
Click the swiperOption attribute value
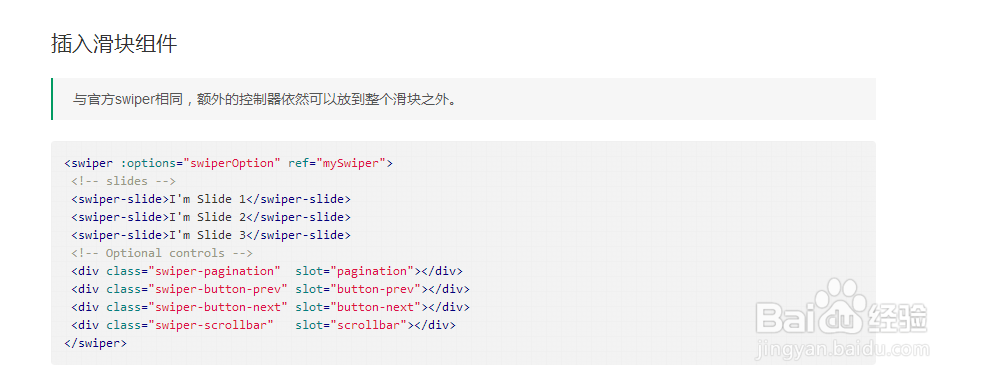[232, 163]
